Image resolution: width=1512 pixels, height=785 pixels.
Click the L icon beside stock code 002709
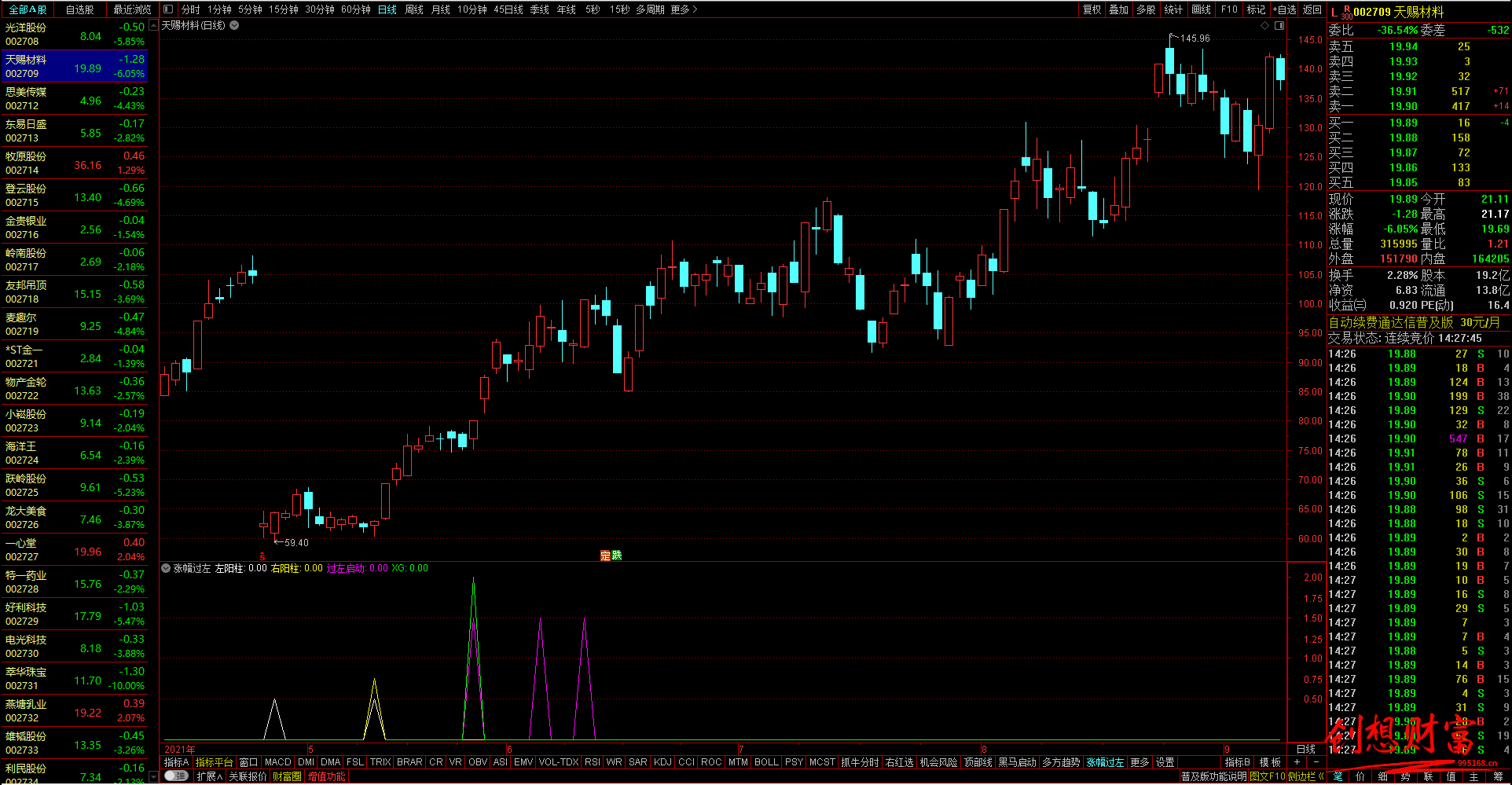click(1334, 12)
